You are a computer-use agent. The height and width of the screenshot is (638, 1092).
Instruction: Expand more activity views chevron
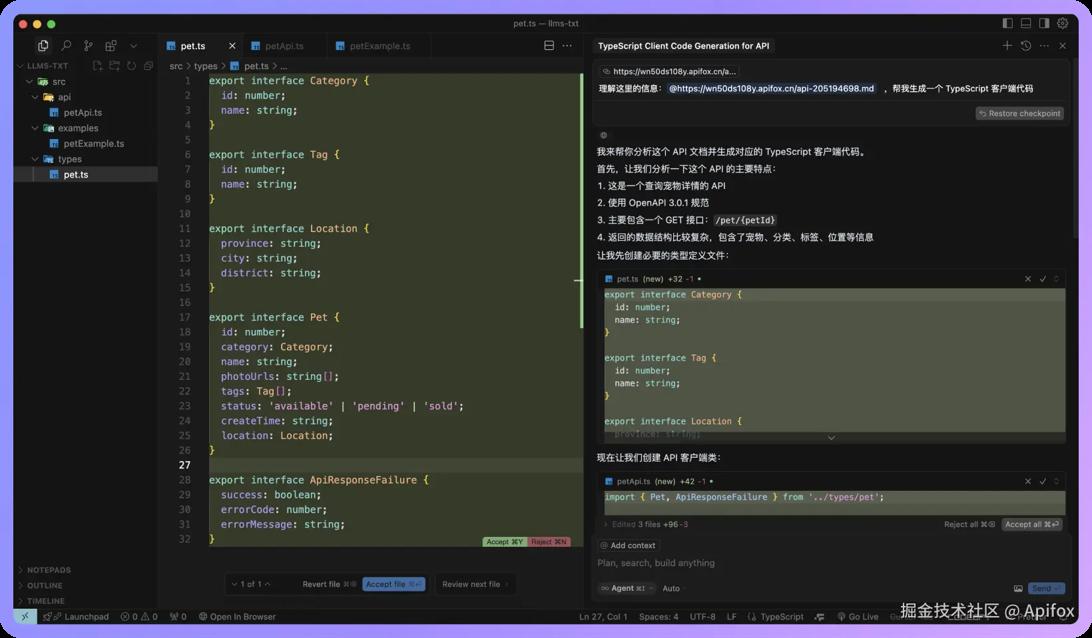[x=133, y=46]
